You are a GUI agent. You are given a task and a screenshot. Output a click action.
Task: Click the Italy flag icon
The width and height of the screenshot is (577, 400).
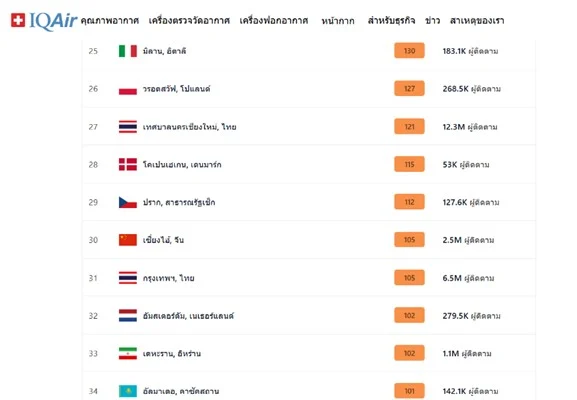coord(128,51)
